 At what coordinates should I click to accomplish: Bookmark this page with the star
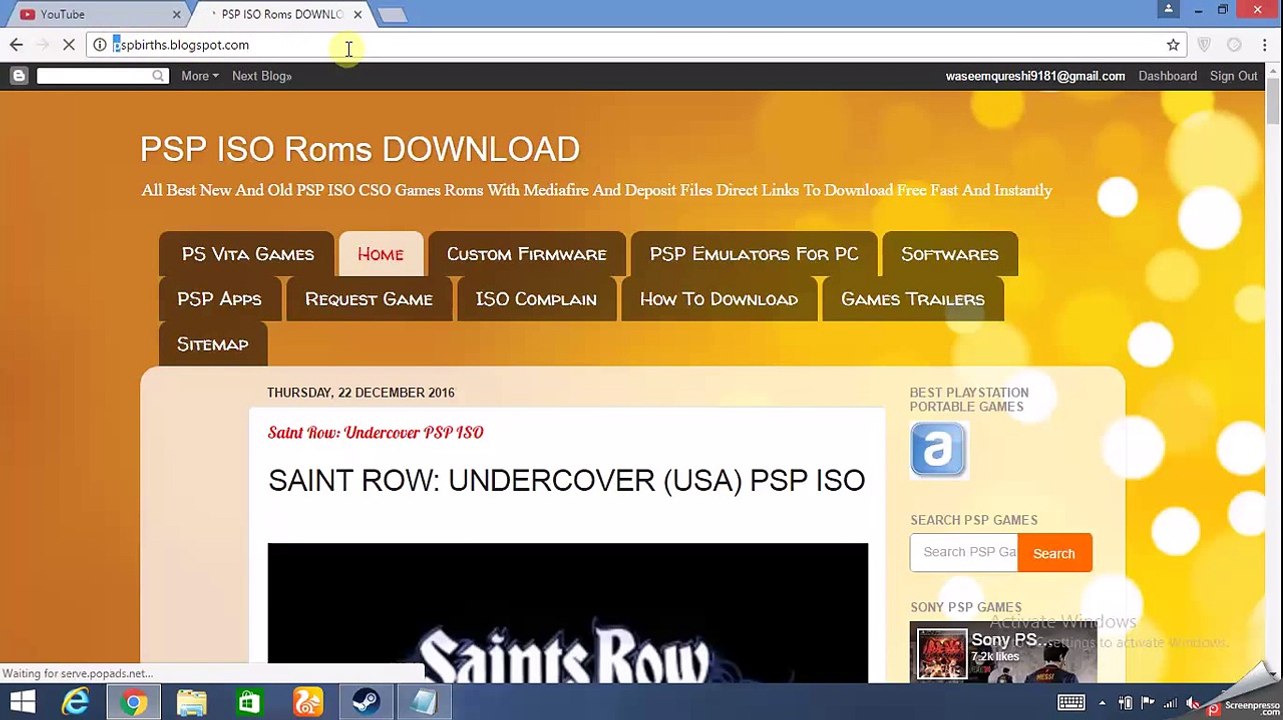point(1173,45)
